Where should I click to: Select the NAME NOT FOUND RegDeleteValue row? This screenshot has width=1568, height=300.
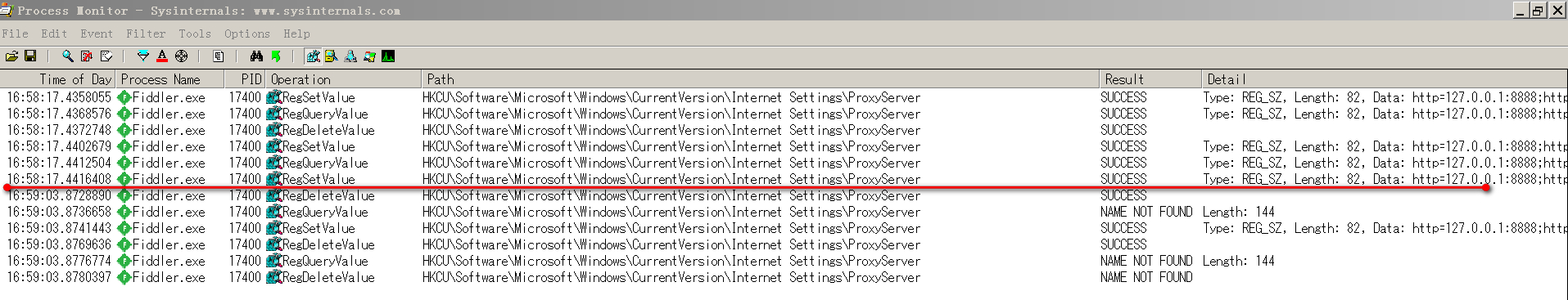tap(784, 277)
